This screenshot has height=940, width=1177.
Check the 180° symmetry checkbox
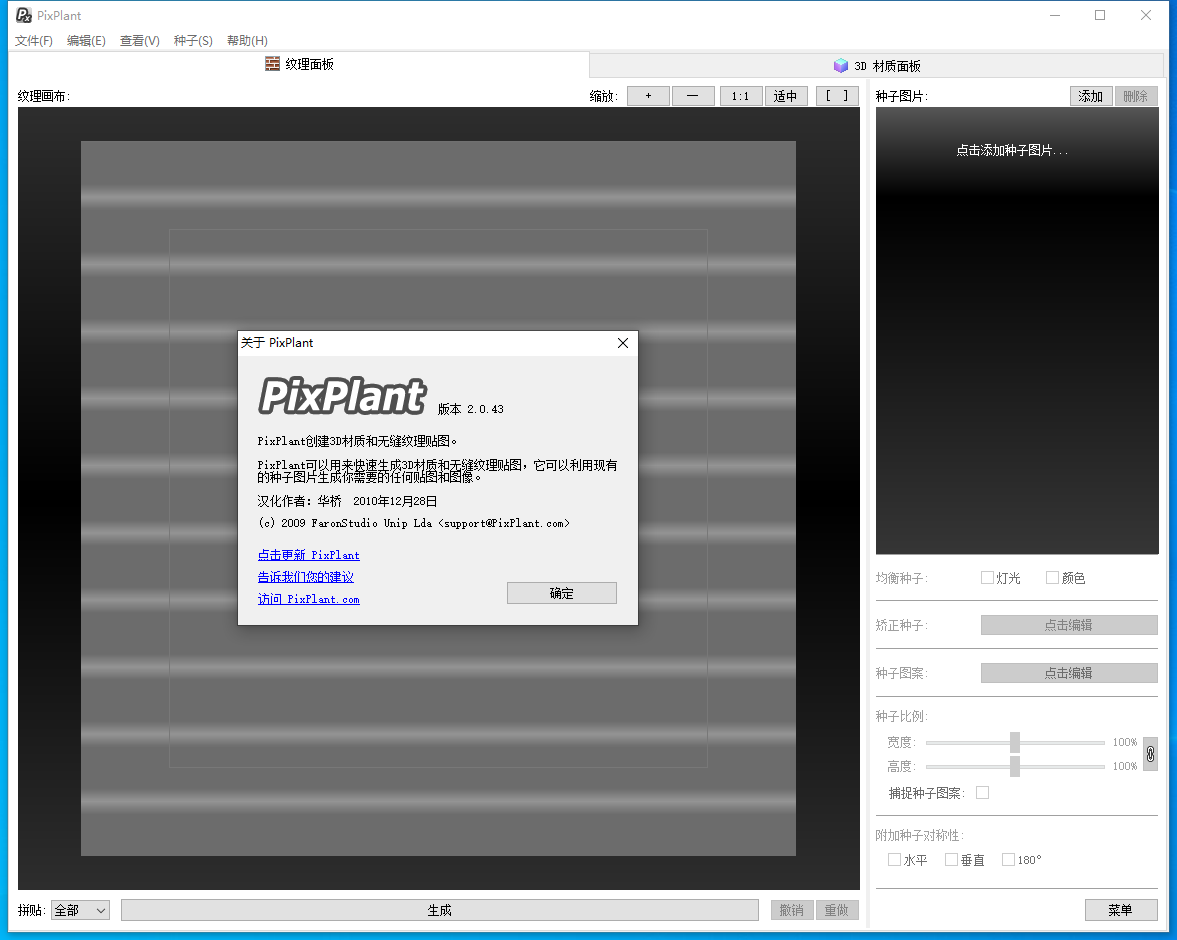point(1008,860)
